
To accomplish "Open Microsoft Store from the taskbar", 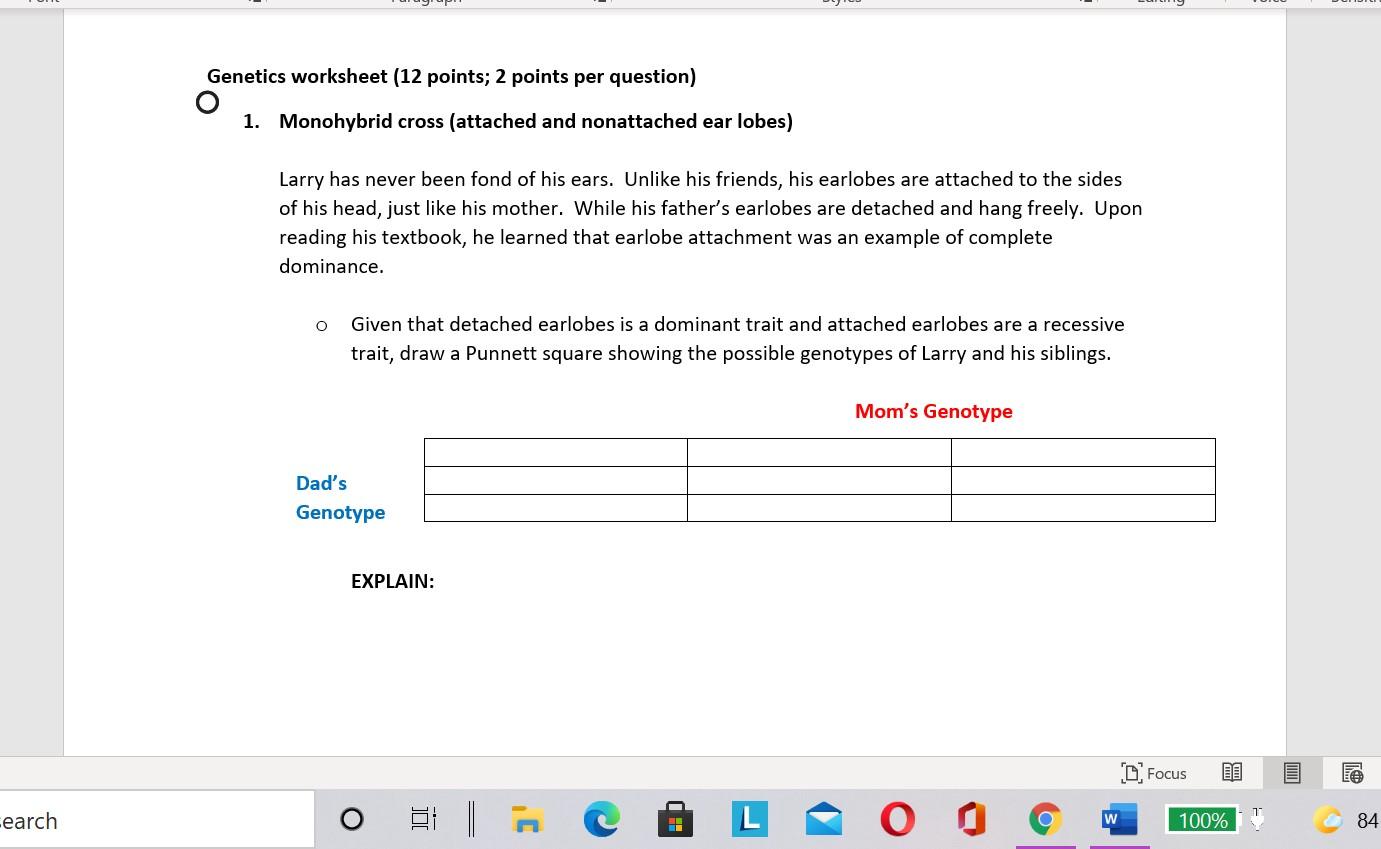I will (675, 820).
